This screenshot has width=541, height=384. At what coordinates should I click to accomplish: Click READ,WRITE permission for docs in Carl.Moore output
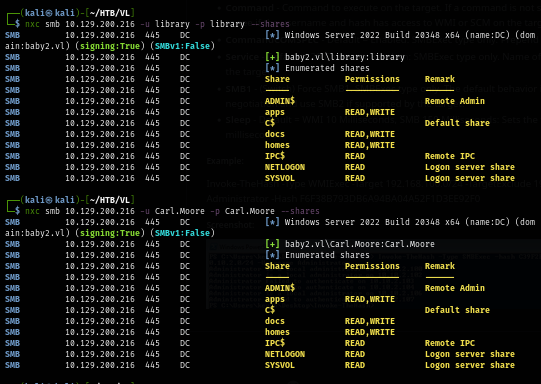[x=370, y=321]
